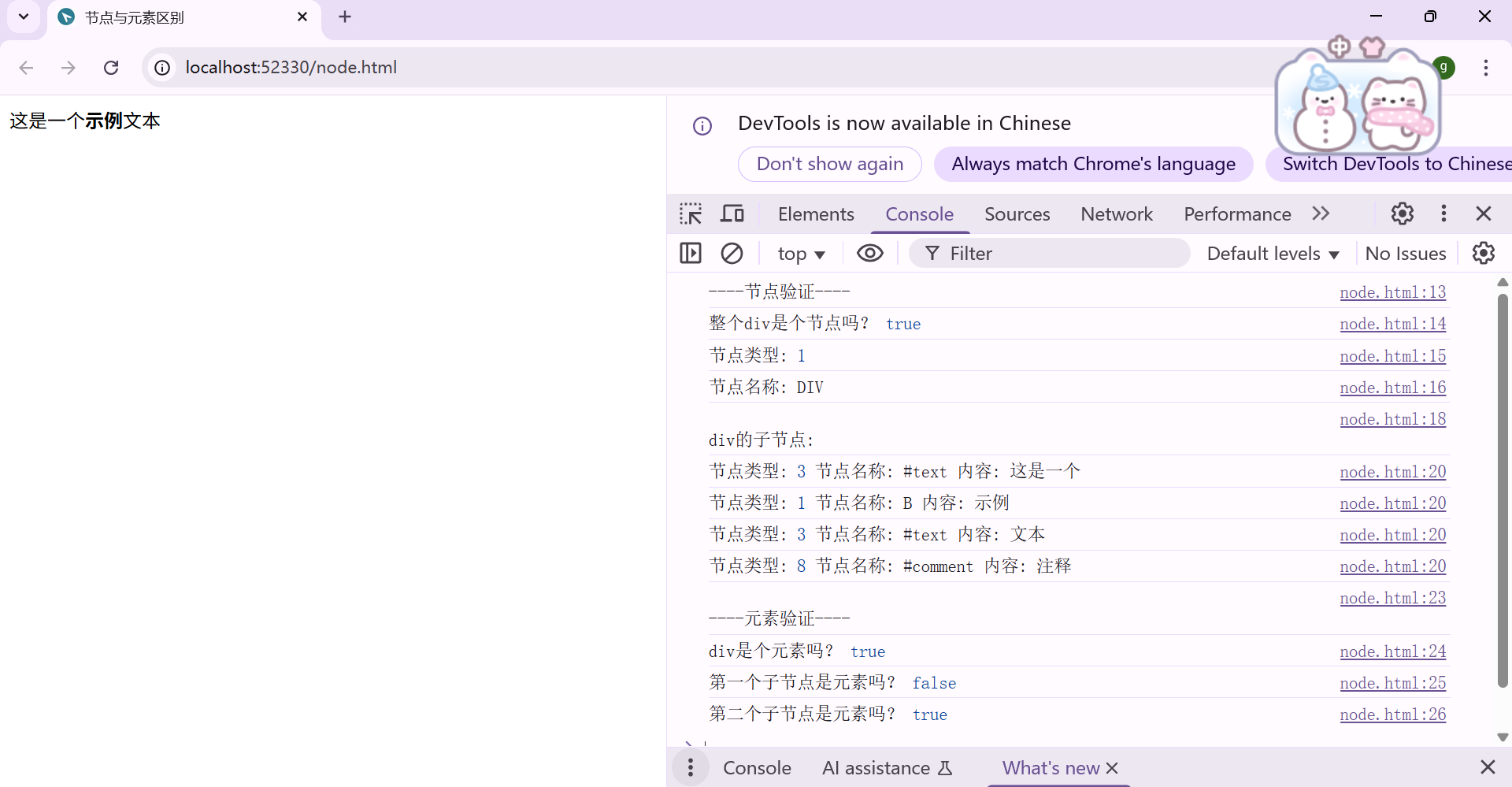Viewport: 1512px width, 787px height.
Task: Toggle the device toolbar
Action: [x=732, y=213]
